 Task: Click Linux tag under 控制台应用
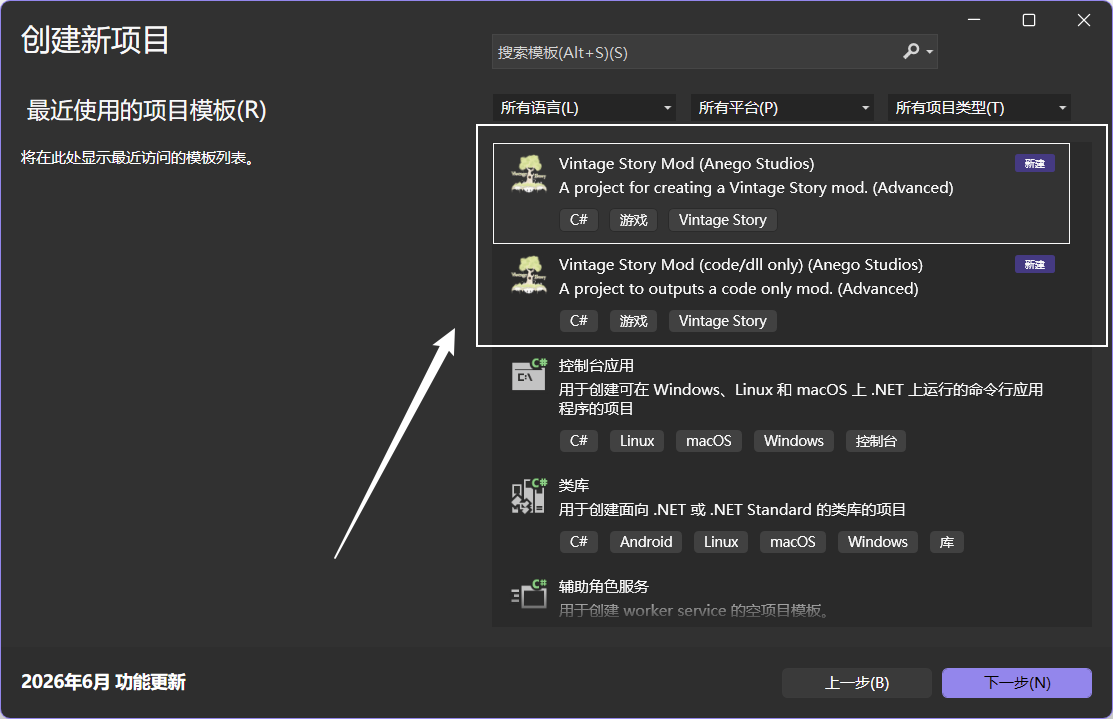tap(637, 441)
